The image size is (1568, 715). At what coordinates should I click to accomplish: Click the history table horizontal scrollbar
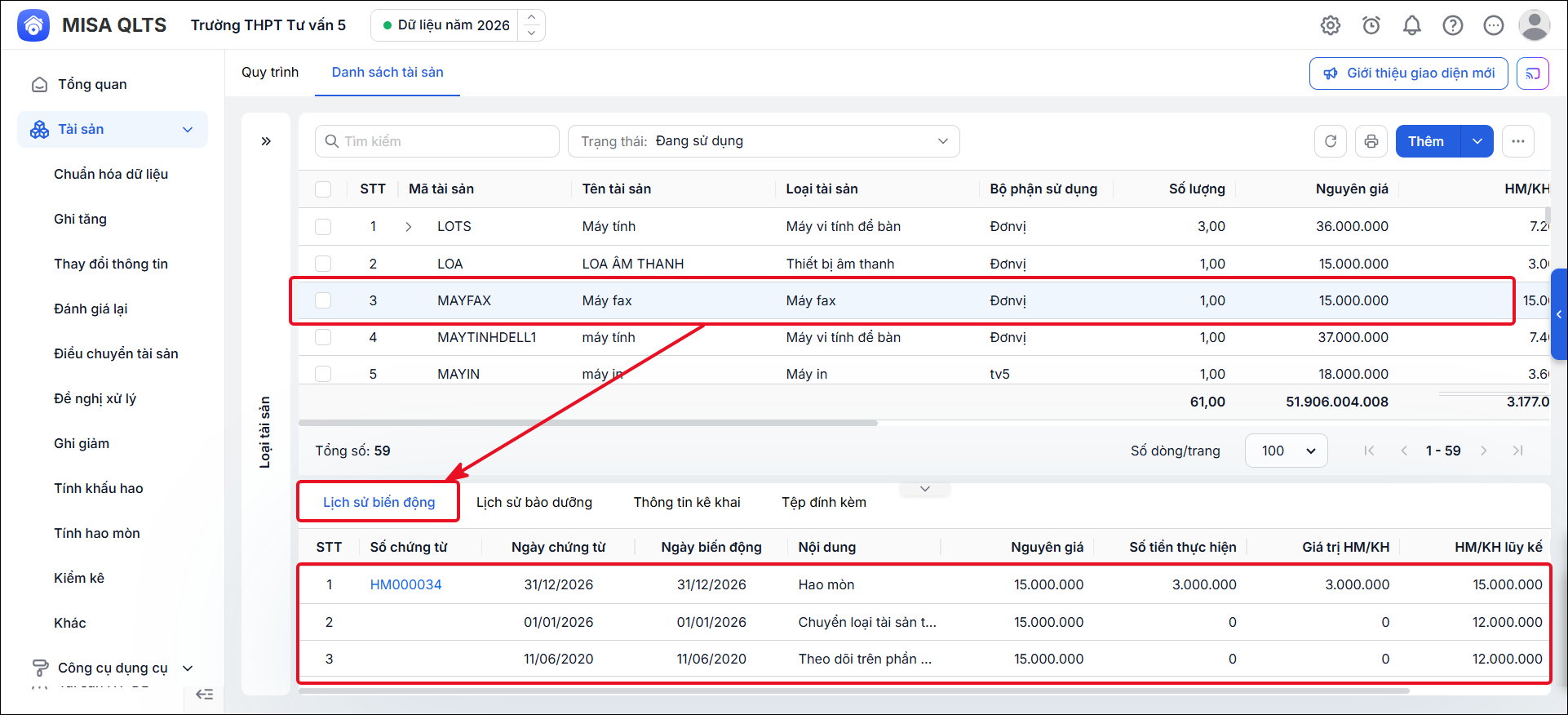(x=854, y=691)
